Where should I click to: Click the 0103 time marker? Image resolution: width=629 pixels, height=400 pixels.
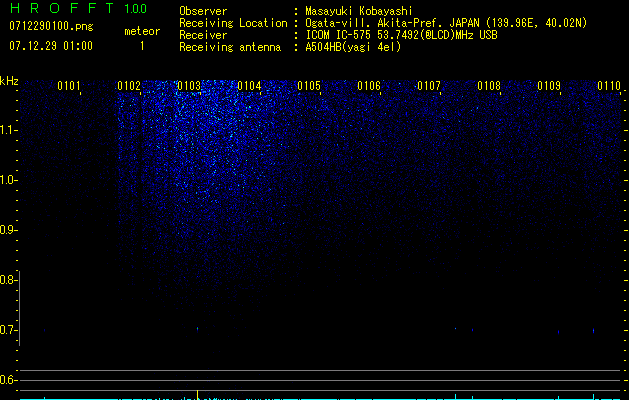pyautogui.click(x=189, y=86)
